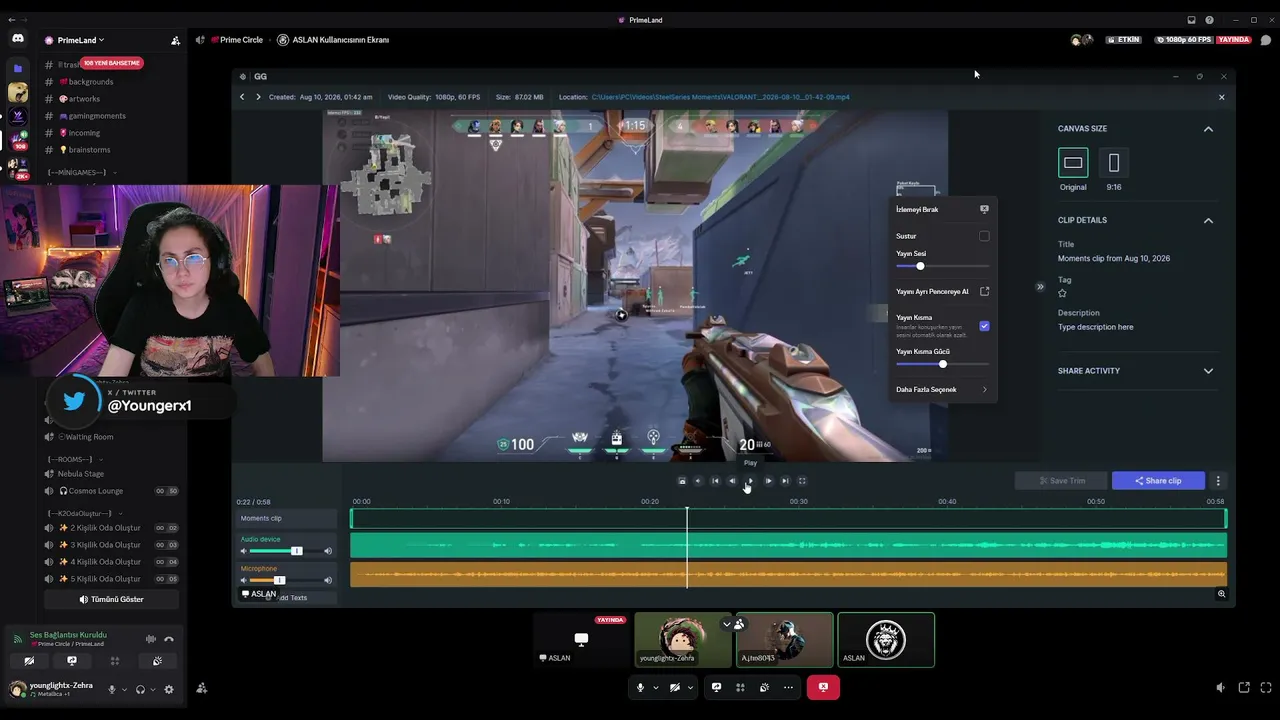Open Discord direct messages home icon
The image size is (1280, 720).
click(17, 39)
